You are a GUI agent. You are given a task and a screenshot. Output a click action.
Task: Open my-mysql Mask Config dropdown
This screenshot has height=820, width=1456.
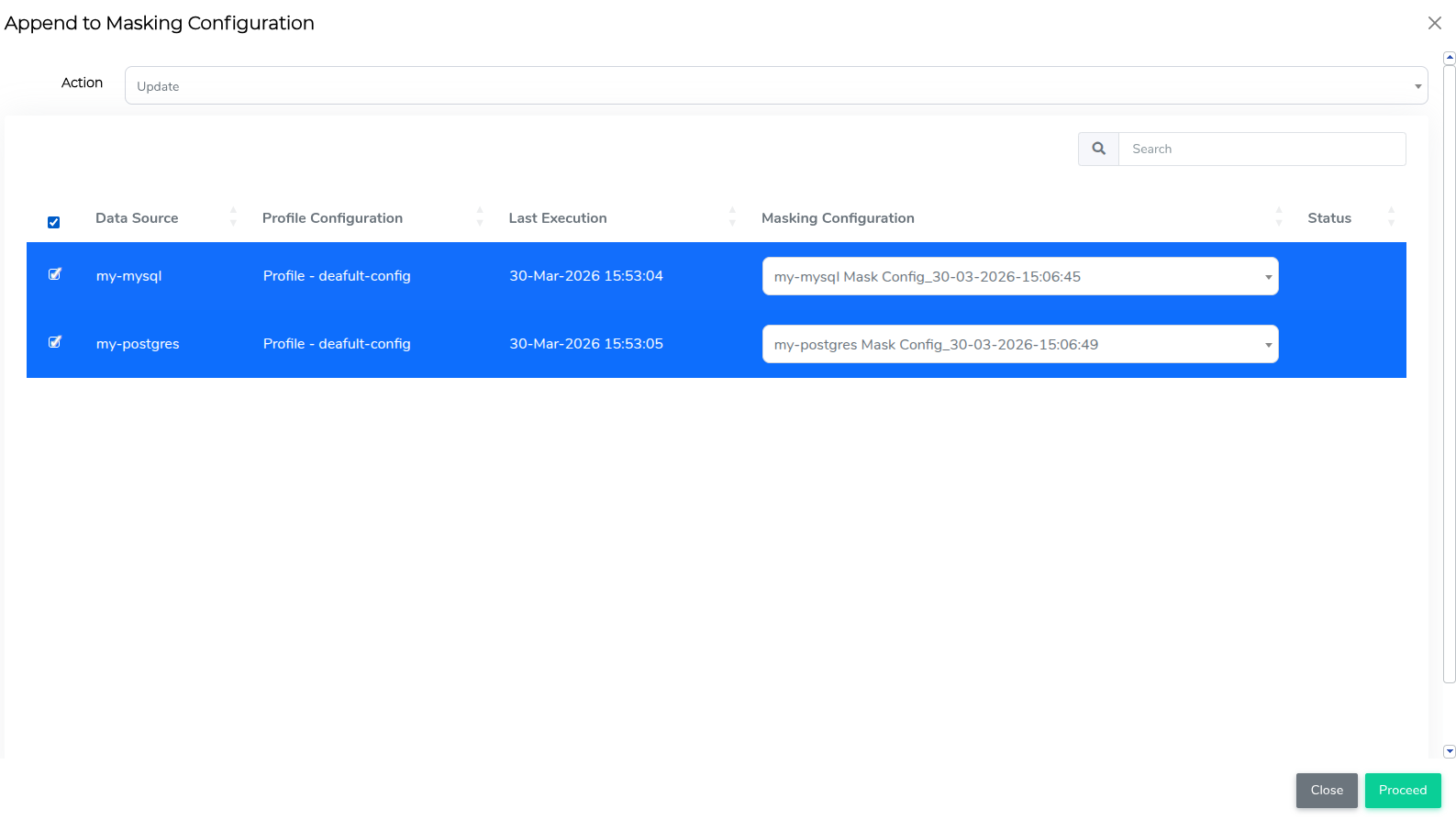point(1019,276)
